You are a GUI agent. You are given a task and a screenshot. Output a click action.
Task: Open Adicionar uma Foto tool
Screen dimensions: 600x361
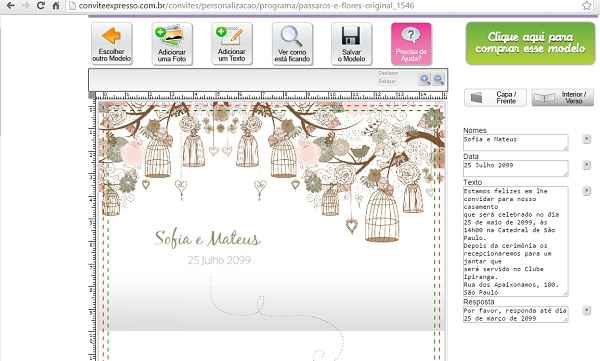coord(172,43)
